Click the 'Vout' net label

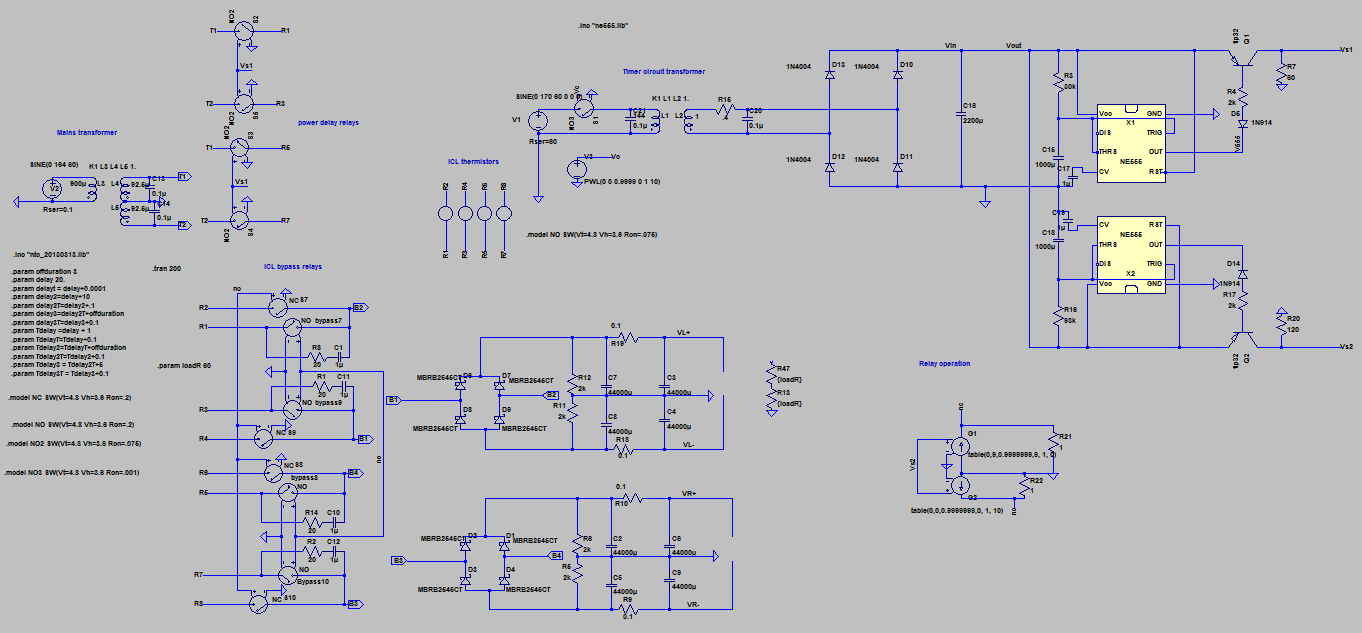point(1014,46)
